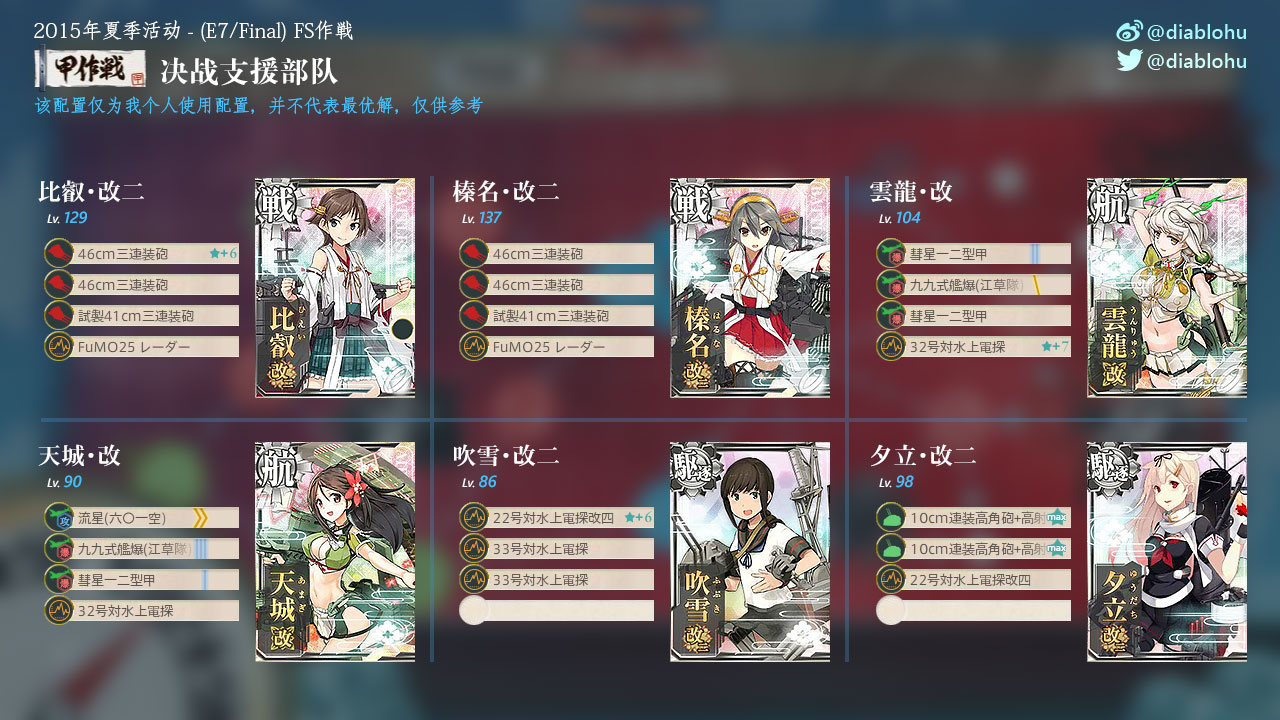The image size is (1280, 720).
Task: Click Amagi's 流星(六〇一空) torpedo bomber icon
Action: click(59, 517)
